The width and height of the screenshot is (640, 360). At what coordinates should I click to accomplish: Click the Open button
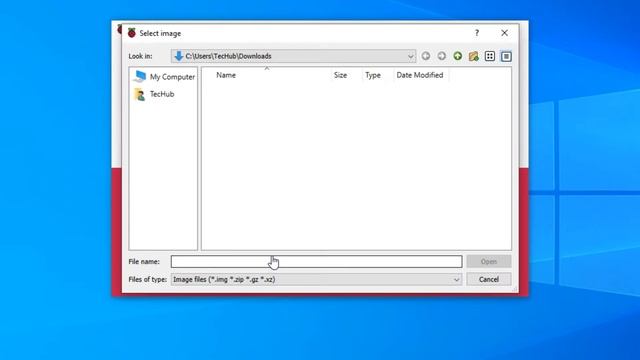click(x=489, y=262)
